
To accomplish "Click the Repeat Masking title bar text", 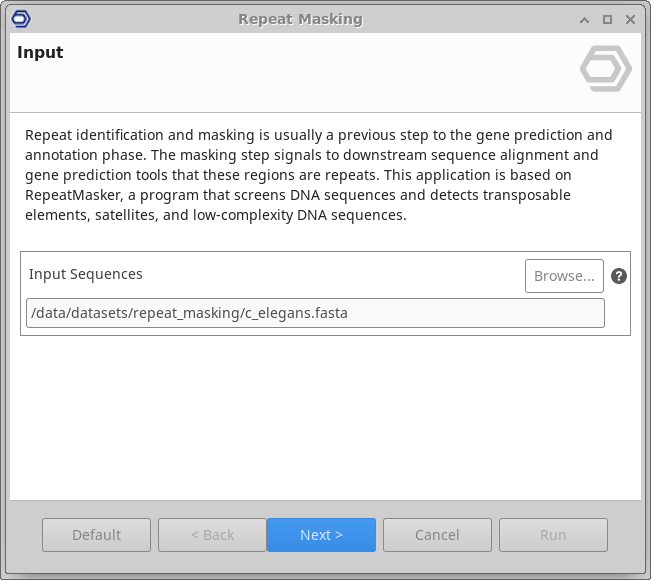I will [x=300, y=19].
